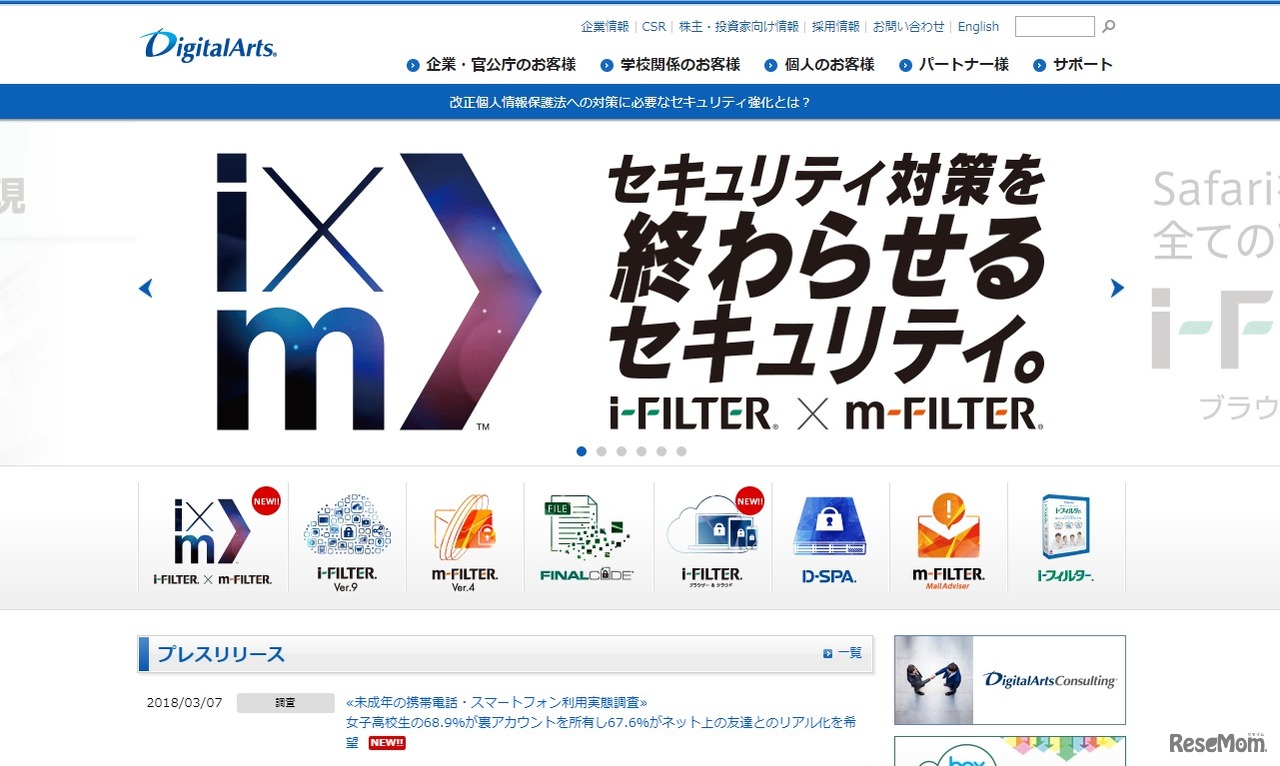
Task: Open the お問い合わせ link
Action: (x=909, y=27)
